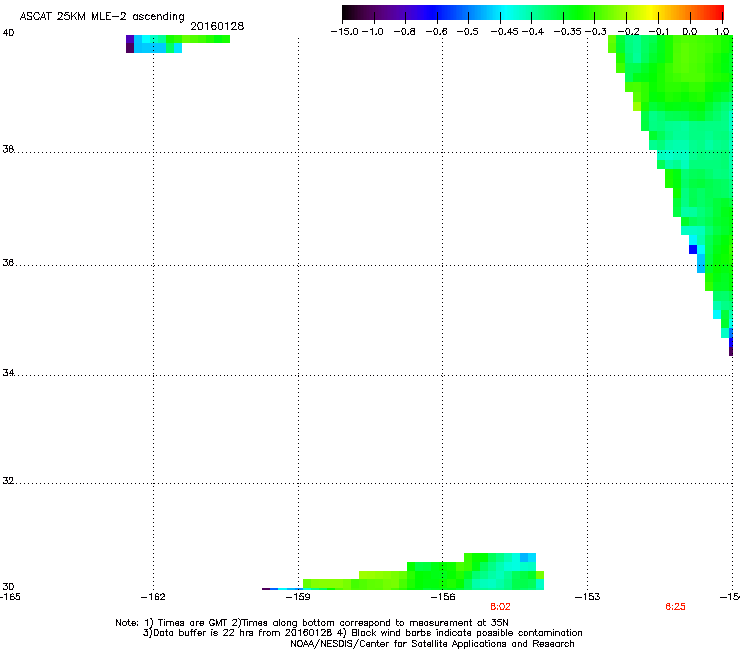Click the -0.5 scale value
Image resolution: width=740 pixels, height=650 pixels.
click(468, 32)
